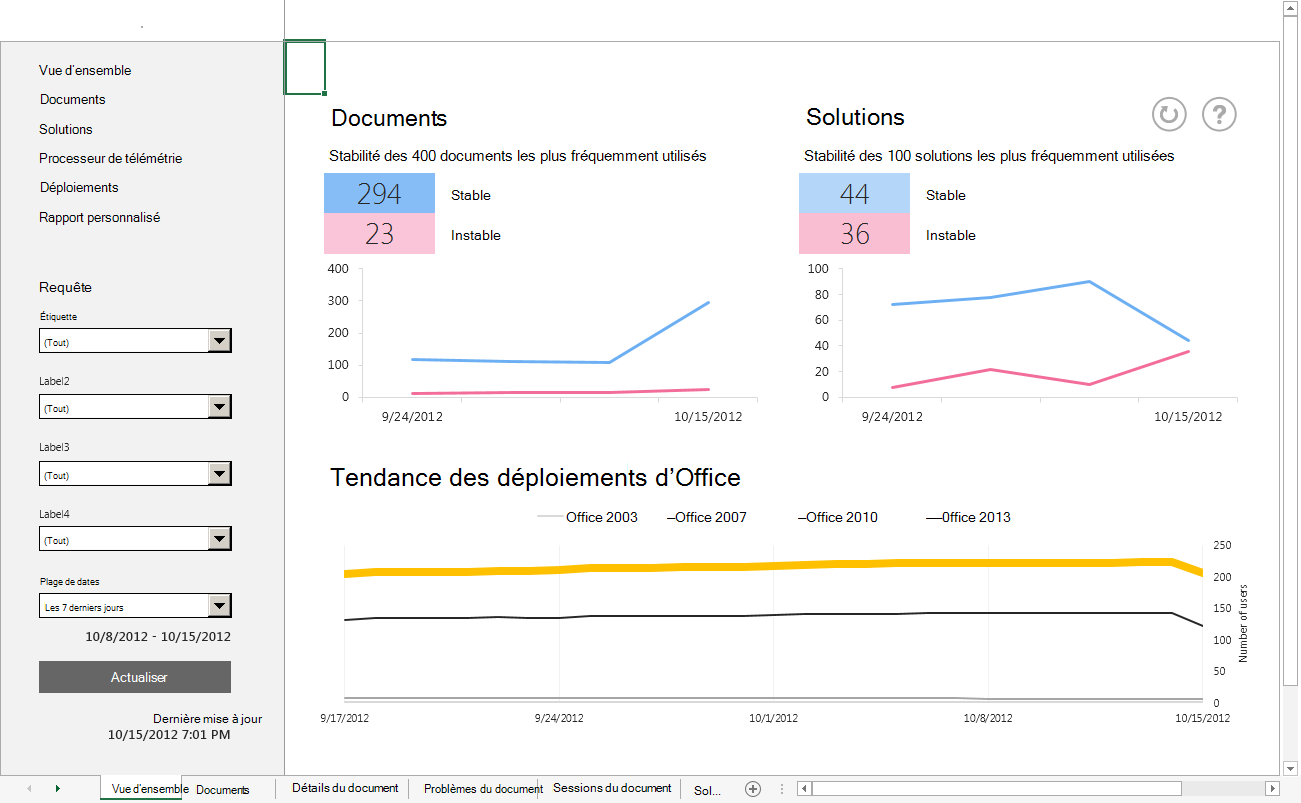Viewport: 1301px width, 803px height.
Task: Open the Détails du document tab
Action: pyautogui.click(x=345, y=789)
